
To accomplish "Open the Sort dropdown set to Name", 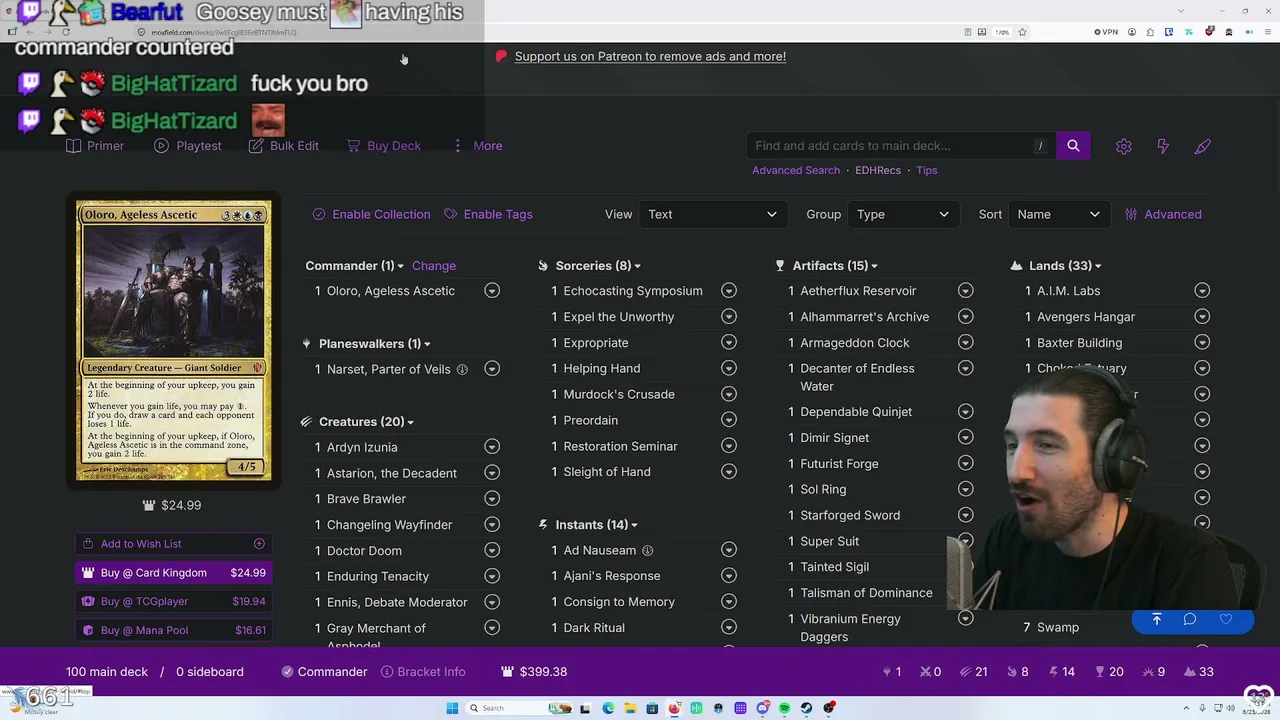I will pyautogui.click(x=1058, y=214).
